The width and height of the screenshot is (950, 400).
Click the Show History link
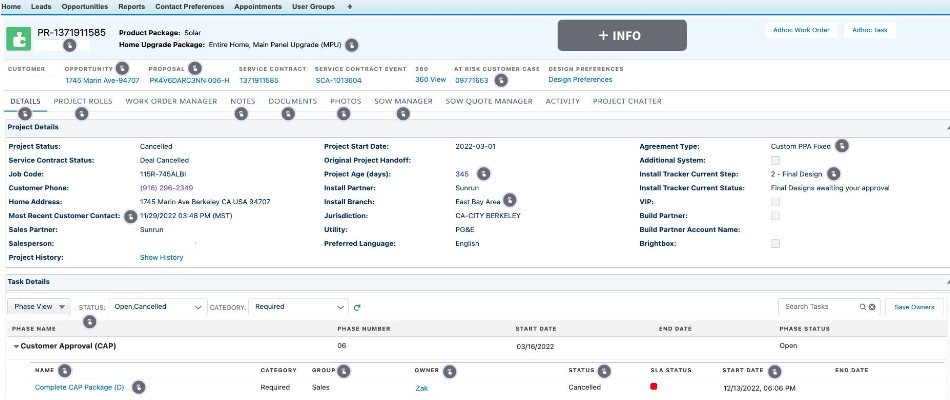[x=161, y=258]
